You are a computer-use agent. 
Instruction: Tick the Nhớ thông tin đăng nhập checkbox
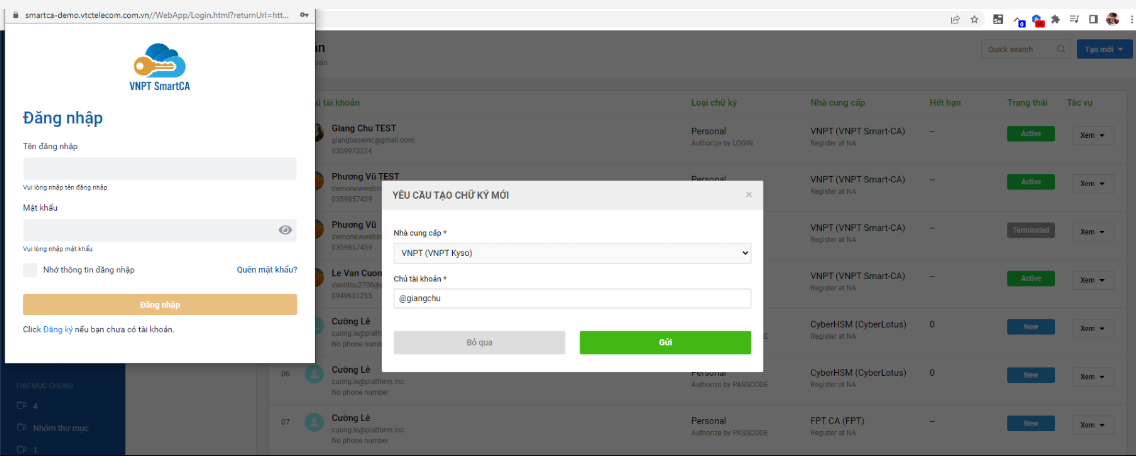(x=30, y=270)
